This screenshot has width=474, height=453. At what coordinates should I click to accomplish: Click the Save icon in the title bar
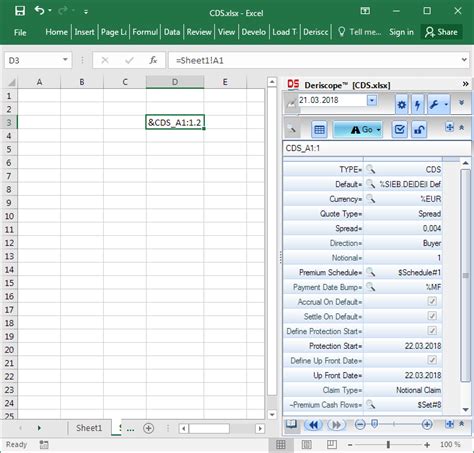[20, 11]
